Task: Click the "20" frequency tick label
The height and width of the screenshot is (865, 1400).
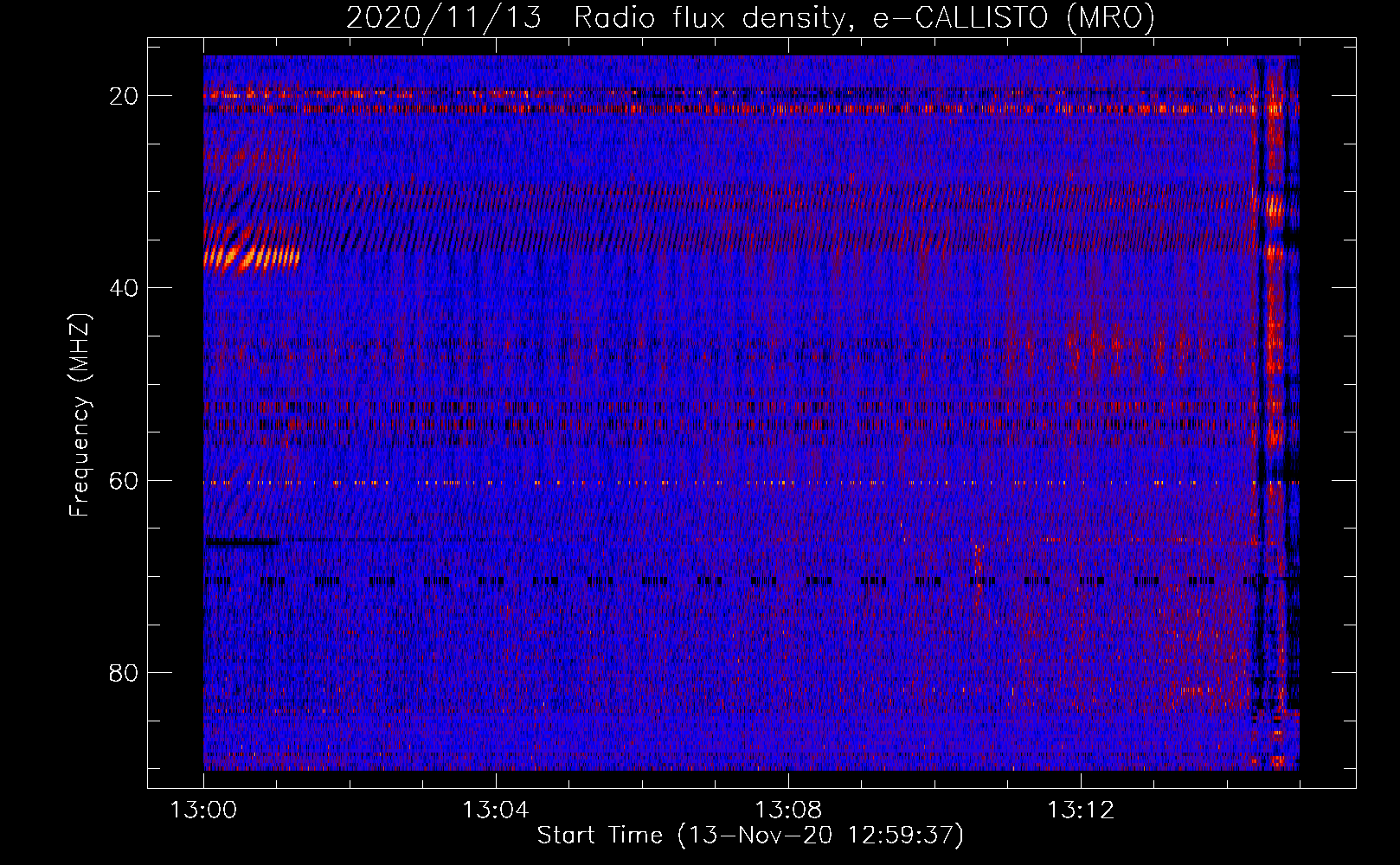Action: coord(124,96)
